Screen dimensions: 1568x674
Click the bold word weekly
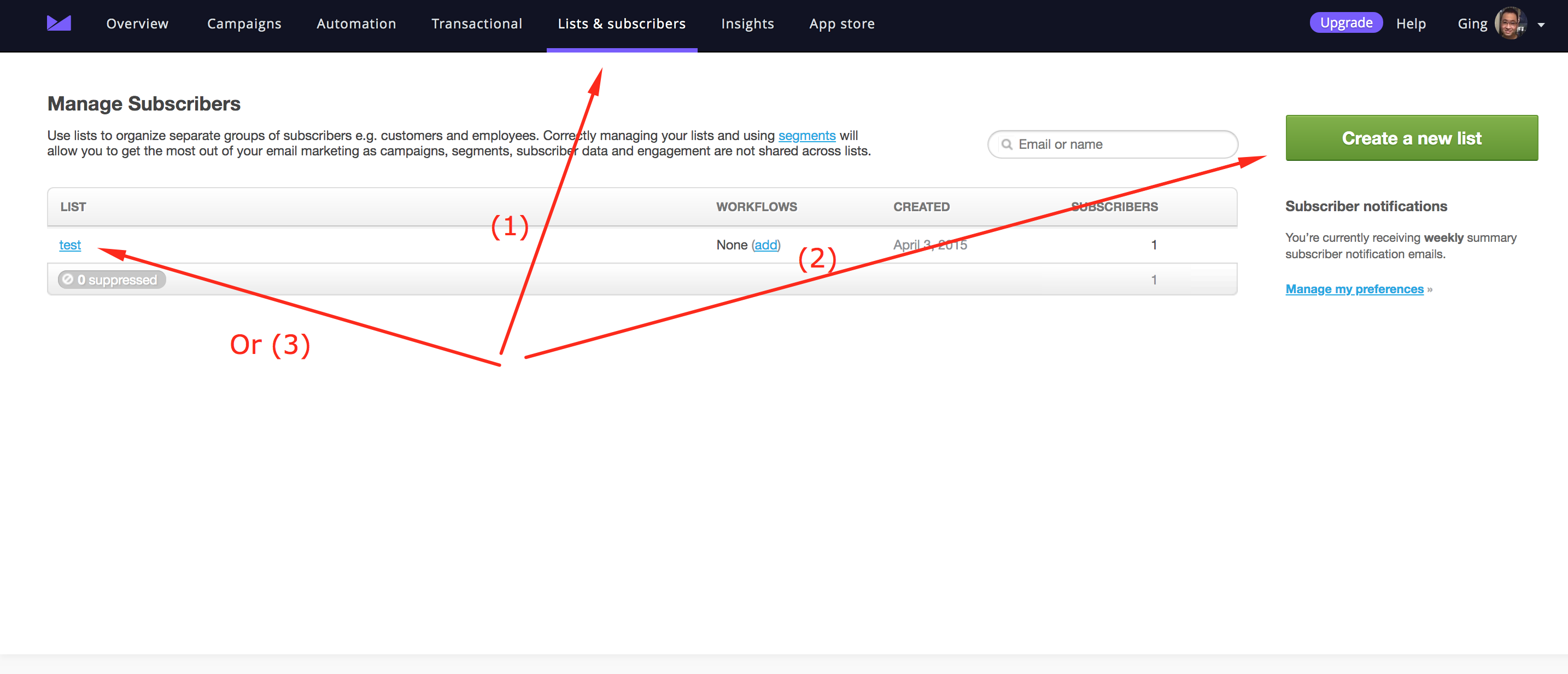1443,237
